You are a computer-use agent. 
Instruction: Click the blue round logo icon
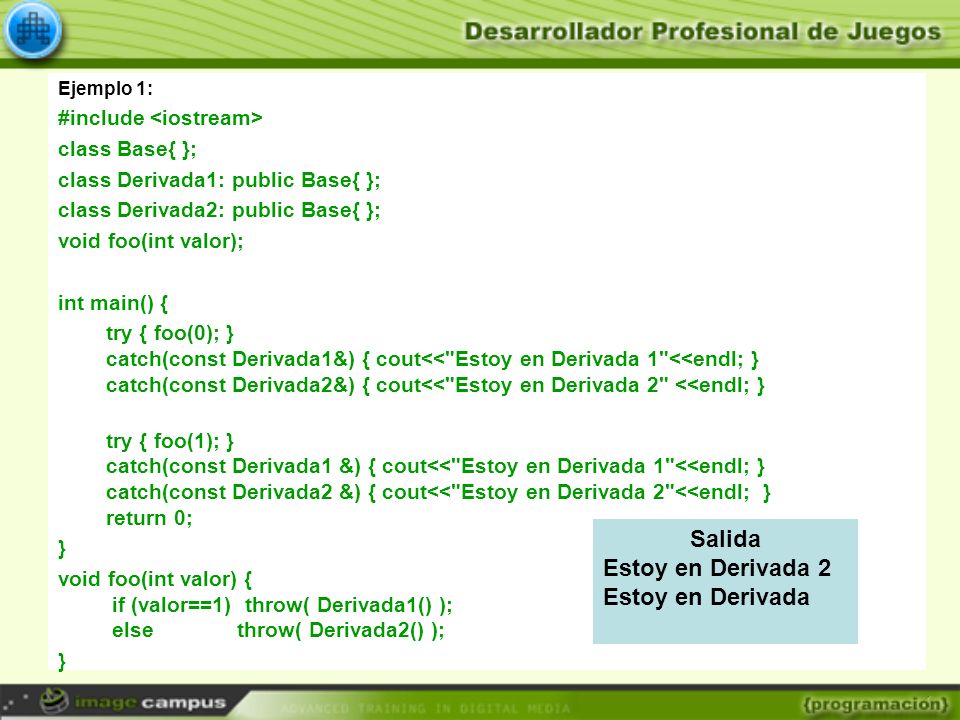point(32,29)
